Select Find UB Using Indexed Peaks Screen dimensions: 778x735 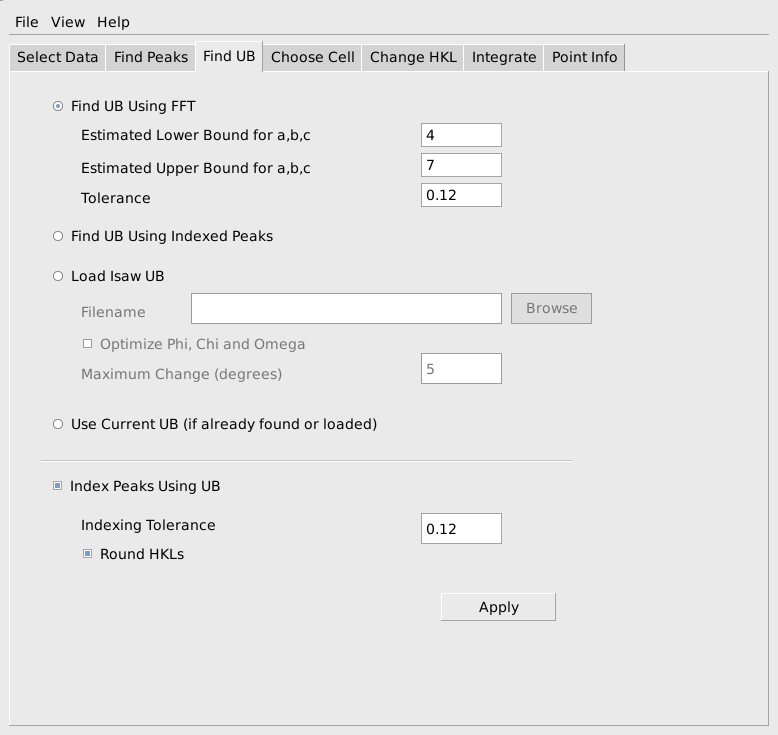tap(58, 236)
